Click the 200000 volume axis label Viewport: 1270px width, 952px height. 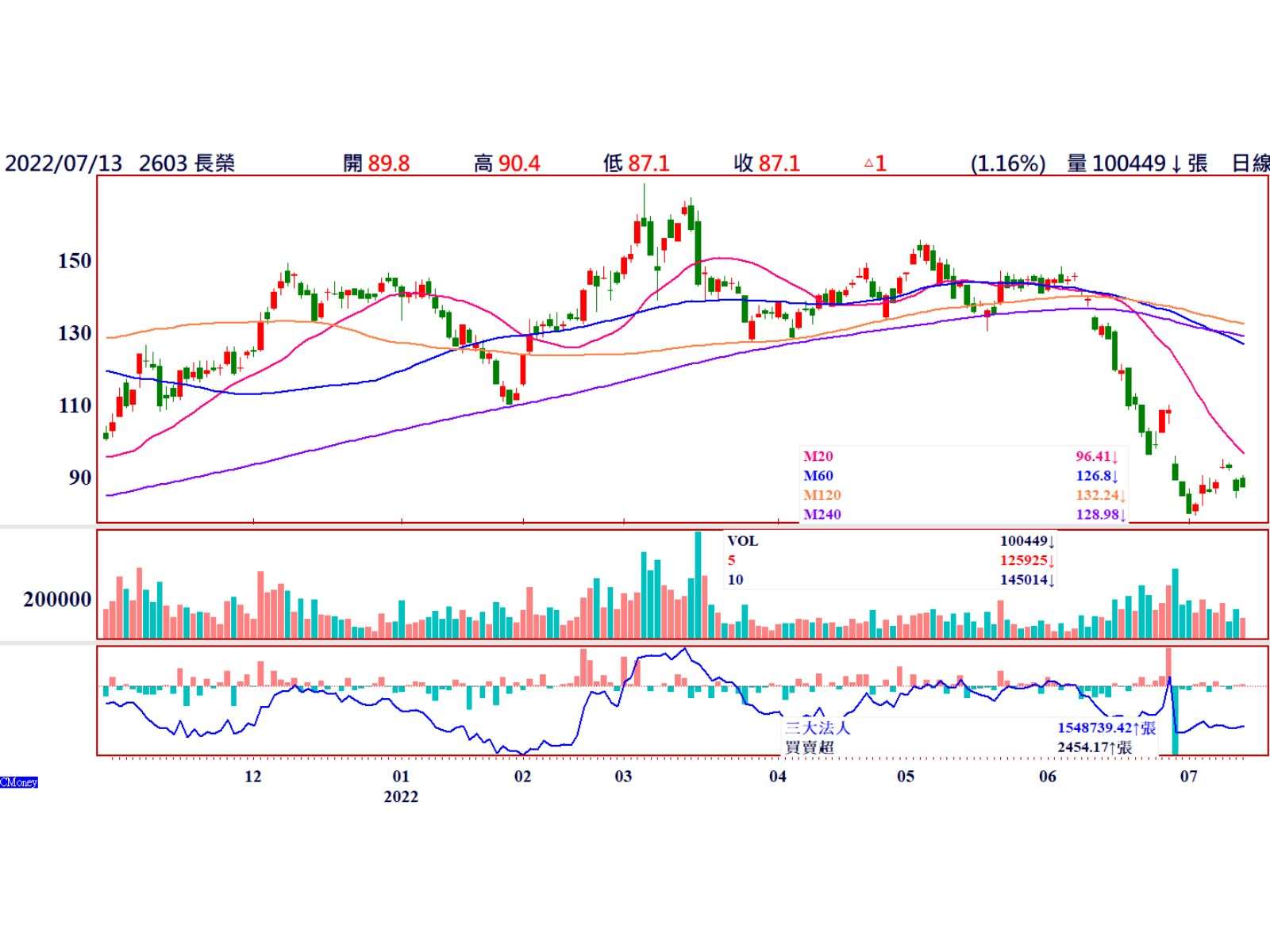click(57, 600)
